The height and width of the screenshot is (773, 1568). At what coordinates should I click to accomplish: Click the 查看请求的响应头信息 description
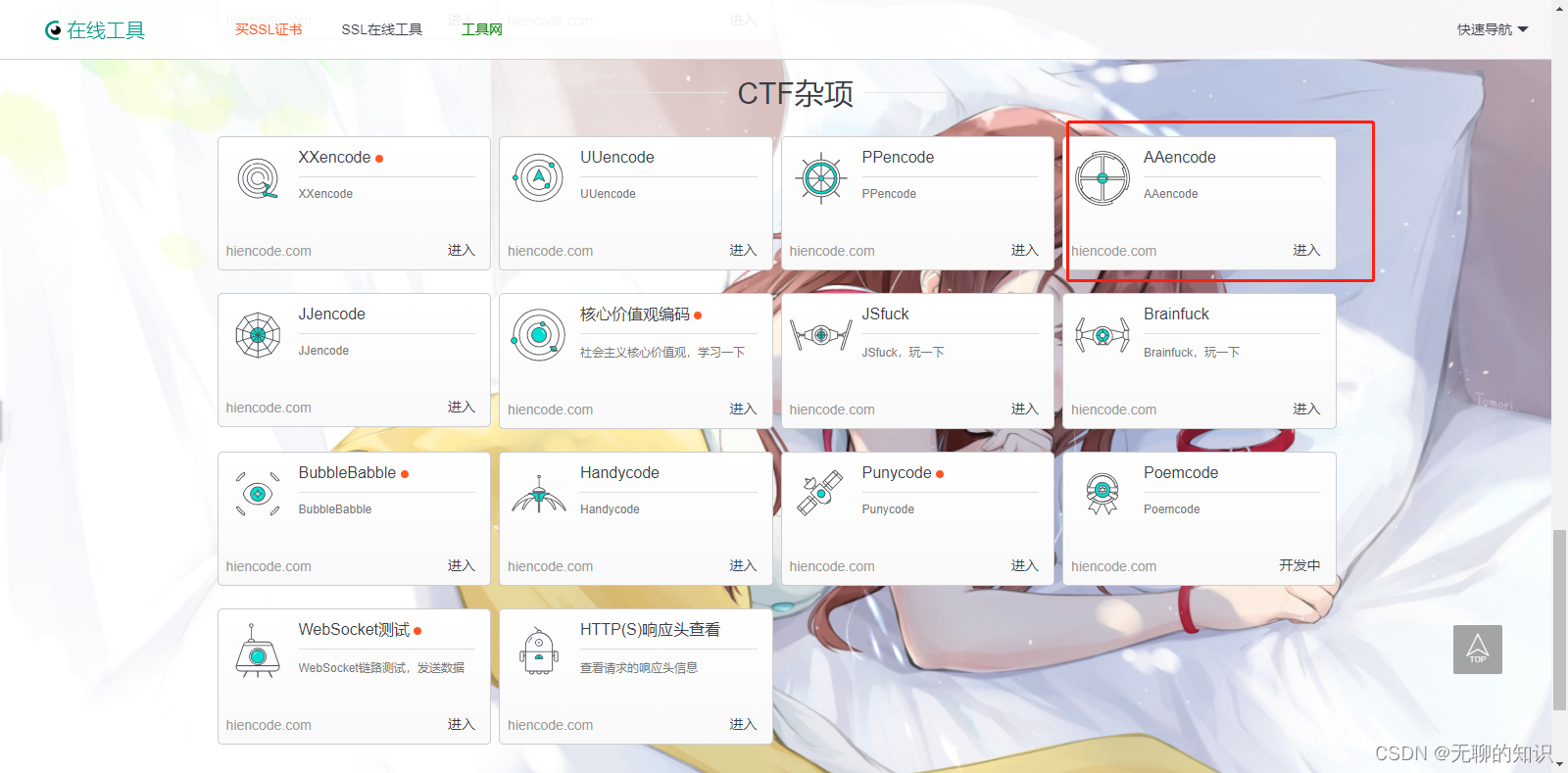[639, 667]
